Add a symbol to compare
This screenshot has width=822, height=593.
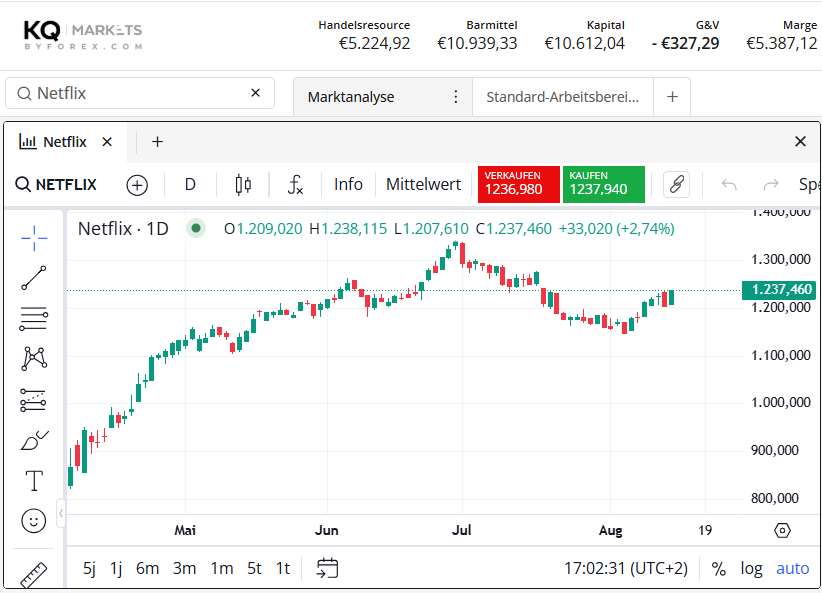[137, 185]
